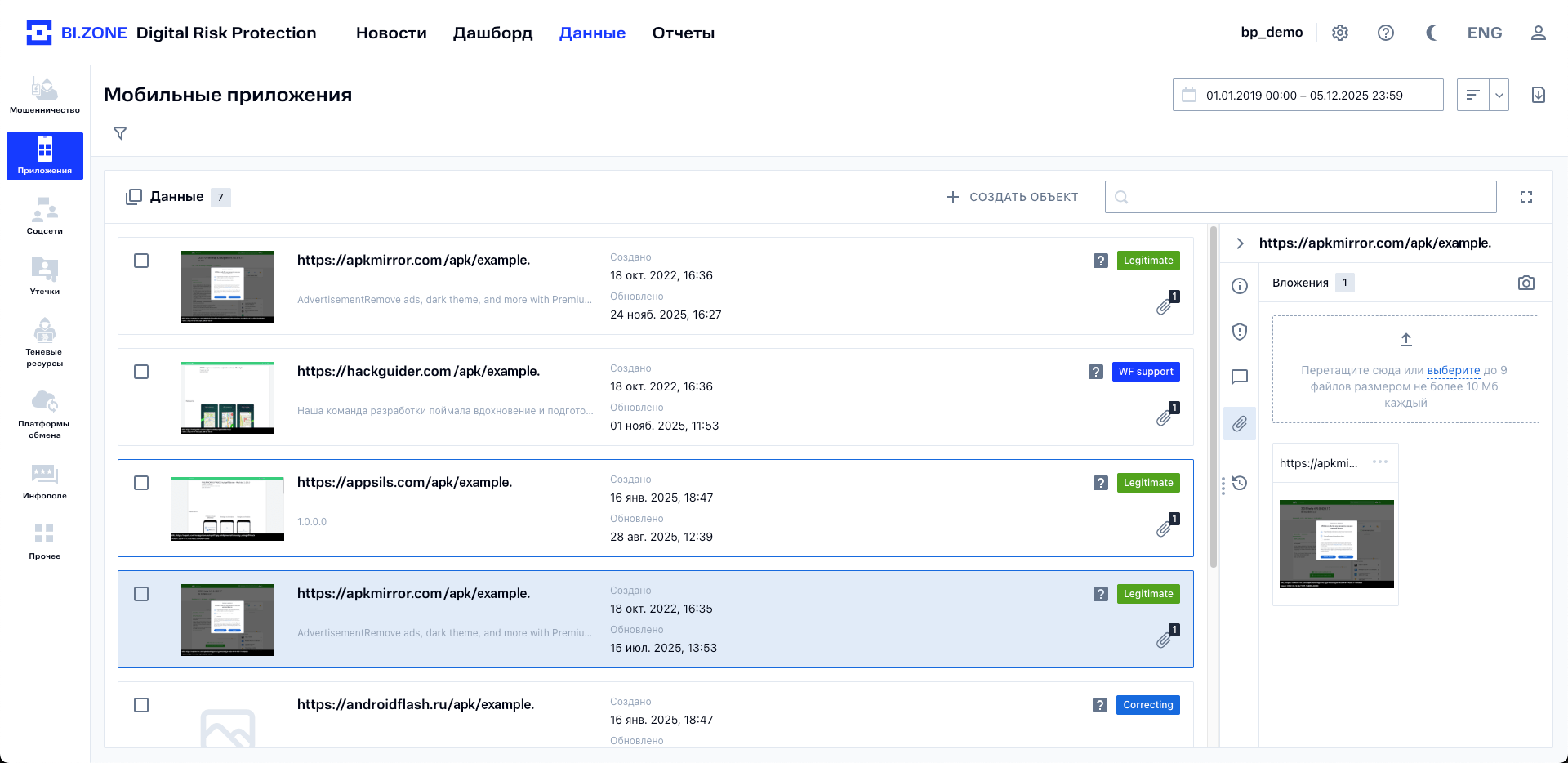Go to the Дашборд tab
The width and height of the screenshot is (1568, 763).
click(x=492, y=33)
